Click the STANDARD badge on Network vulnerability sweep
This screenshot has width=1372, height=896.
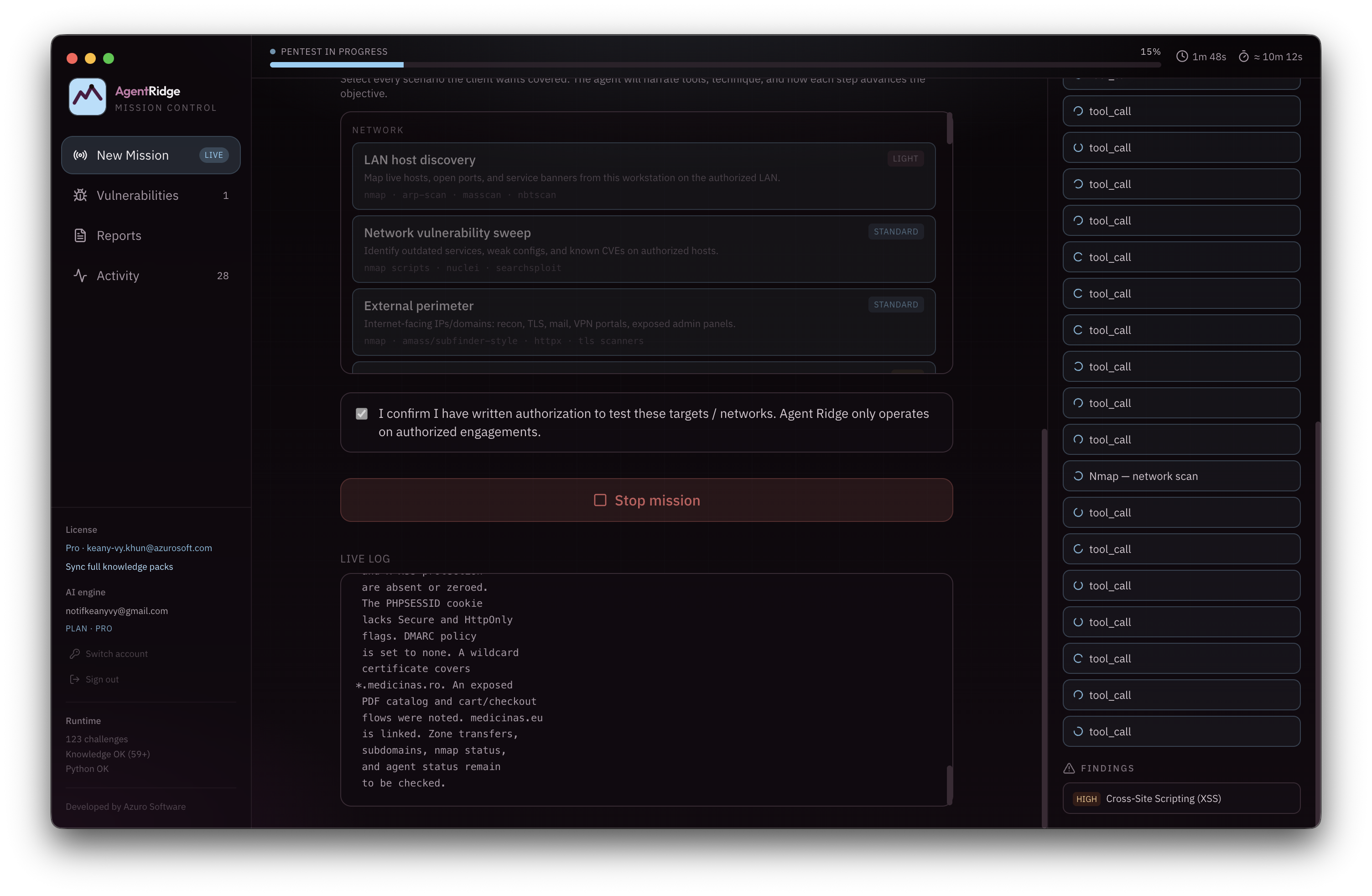[x=895, y=231]
